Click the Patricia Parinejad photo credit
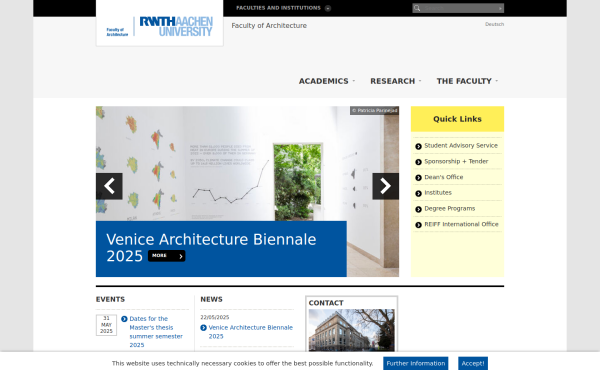This screenshot has height=375, width=600. (374, 111)
